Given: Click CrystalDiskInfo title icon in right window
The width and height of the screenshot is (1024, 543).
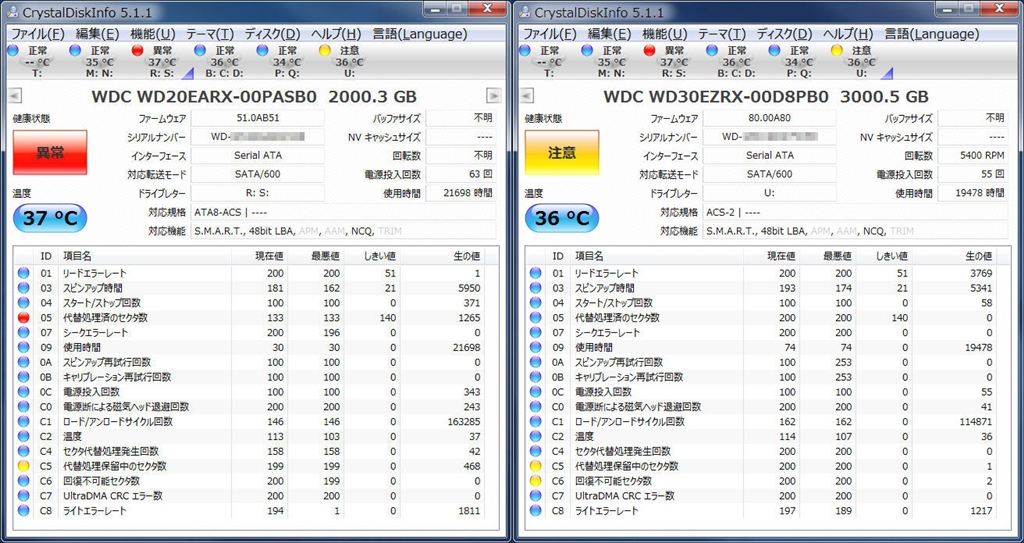Looking at the screenshot, I should pyautogui.click(x=524, y=12).
